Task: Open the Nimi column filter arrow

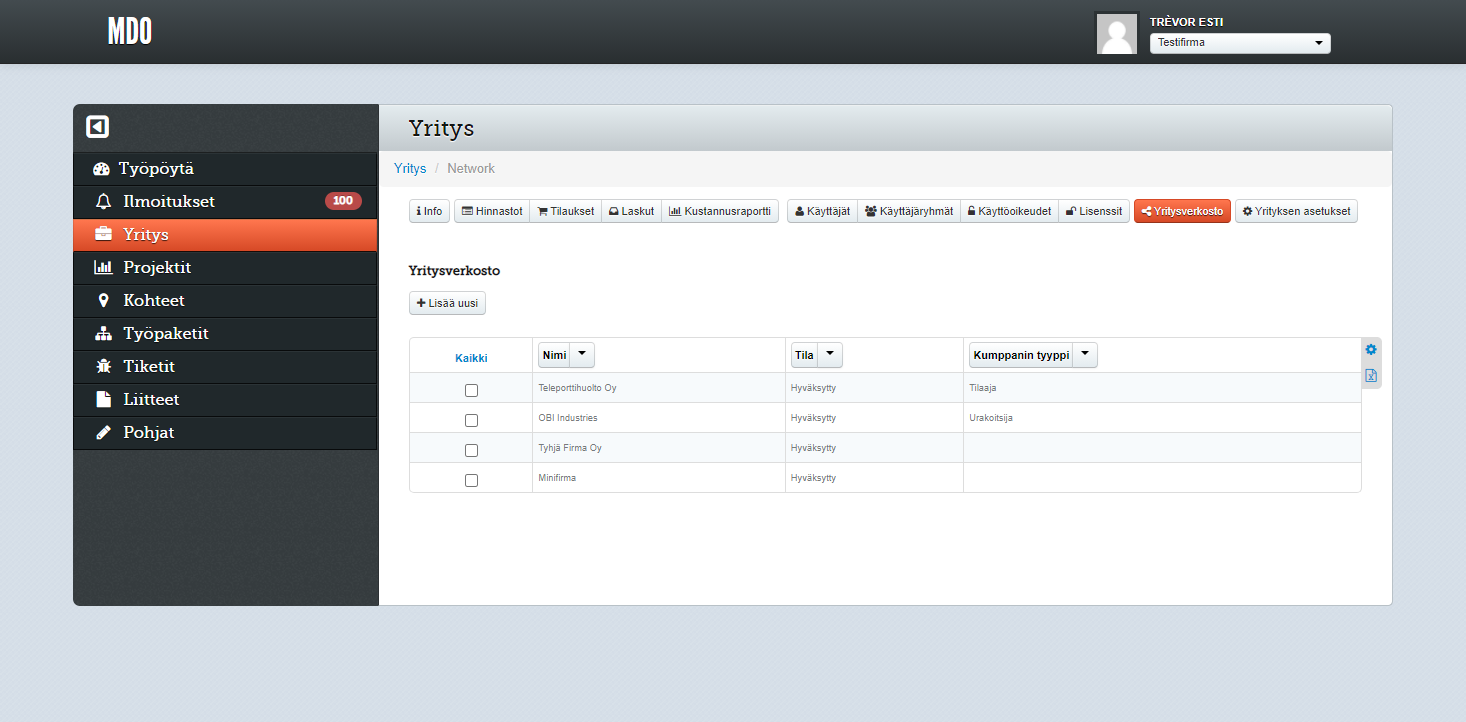Action: (582, 355)
